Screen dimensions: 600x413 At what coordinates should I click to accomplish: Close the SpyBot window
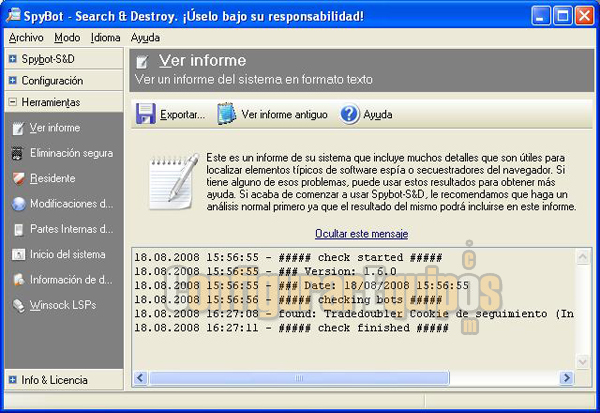(585, 16)
